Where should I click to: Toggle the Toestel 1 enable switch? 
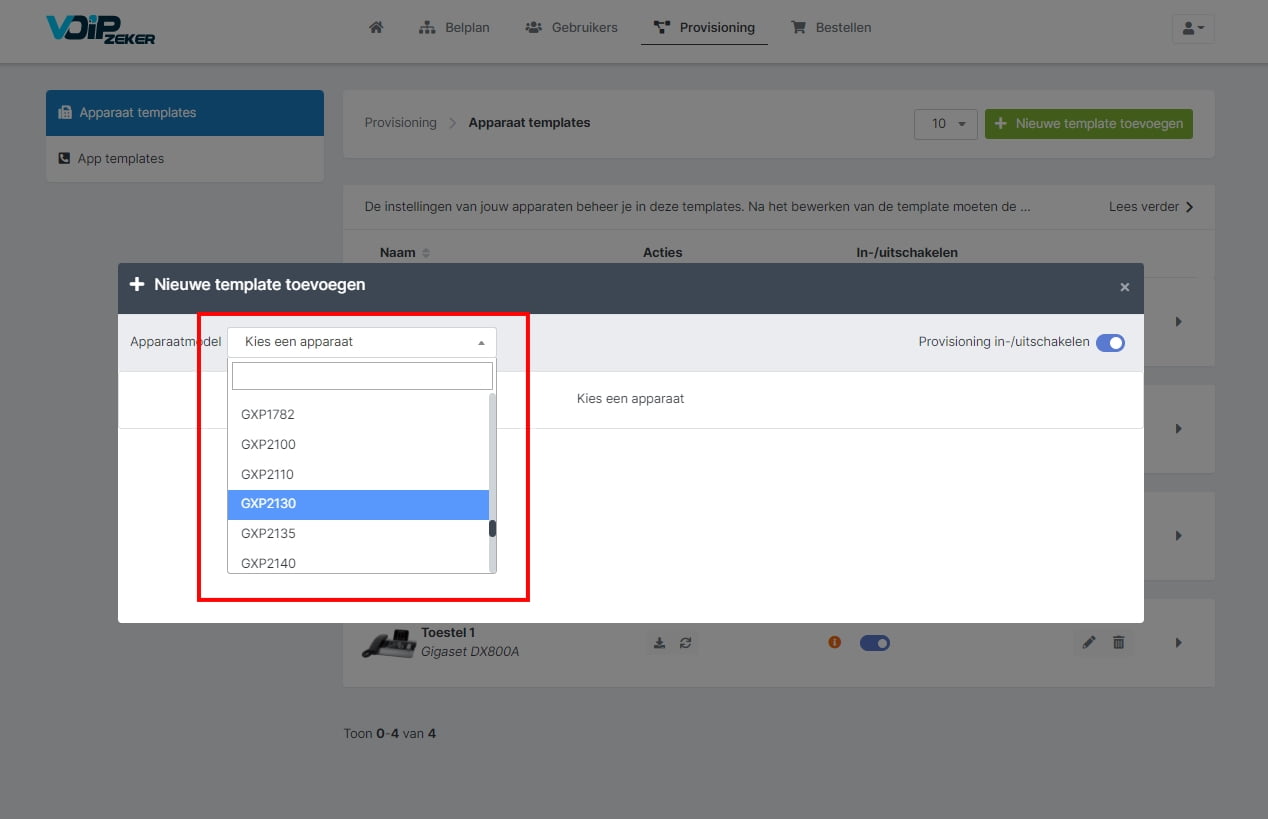[x=875, y=643]
